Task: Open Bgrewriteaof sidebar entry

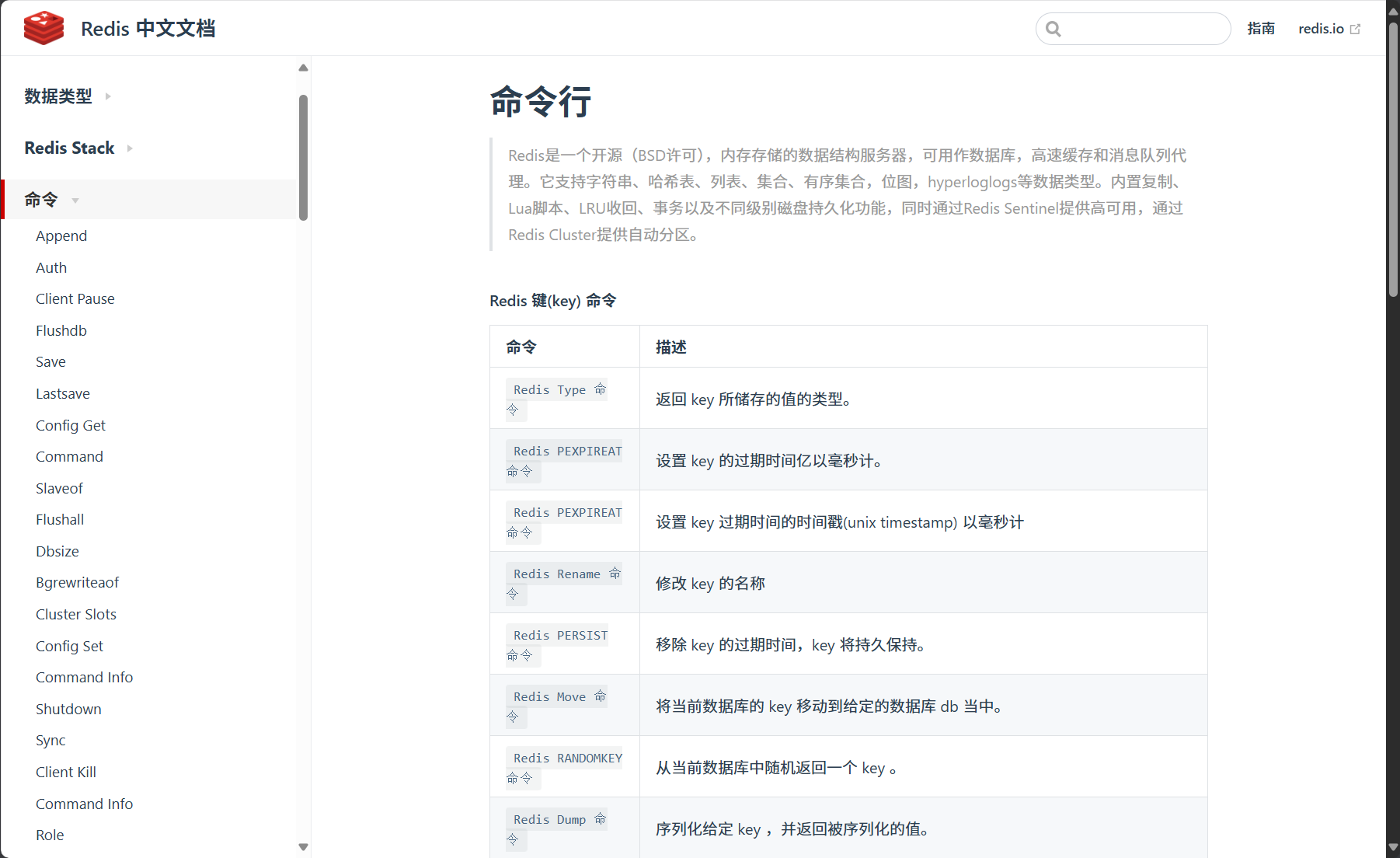Action: (78, 583)
